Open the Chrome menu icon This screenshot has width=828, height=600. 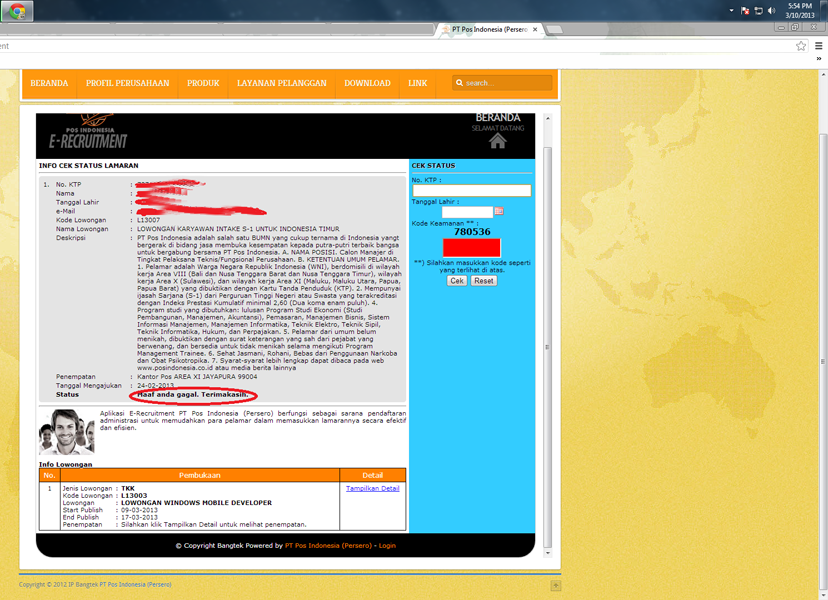(x=818, y=46)
